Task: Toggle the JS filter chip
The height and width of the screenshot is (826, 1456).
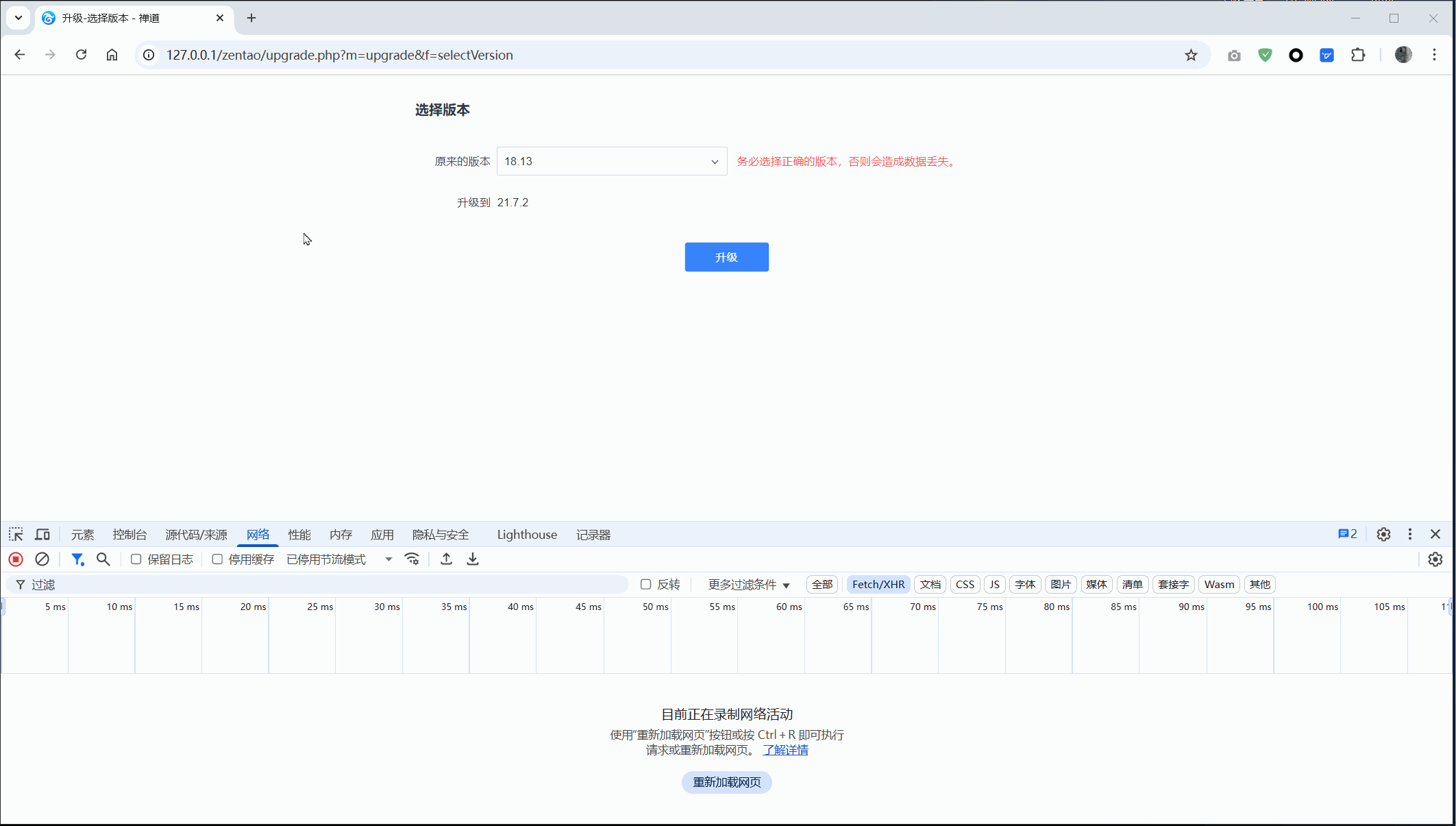Action: click(994, 585)
